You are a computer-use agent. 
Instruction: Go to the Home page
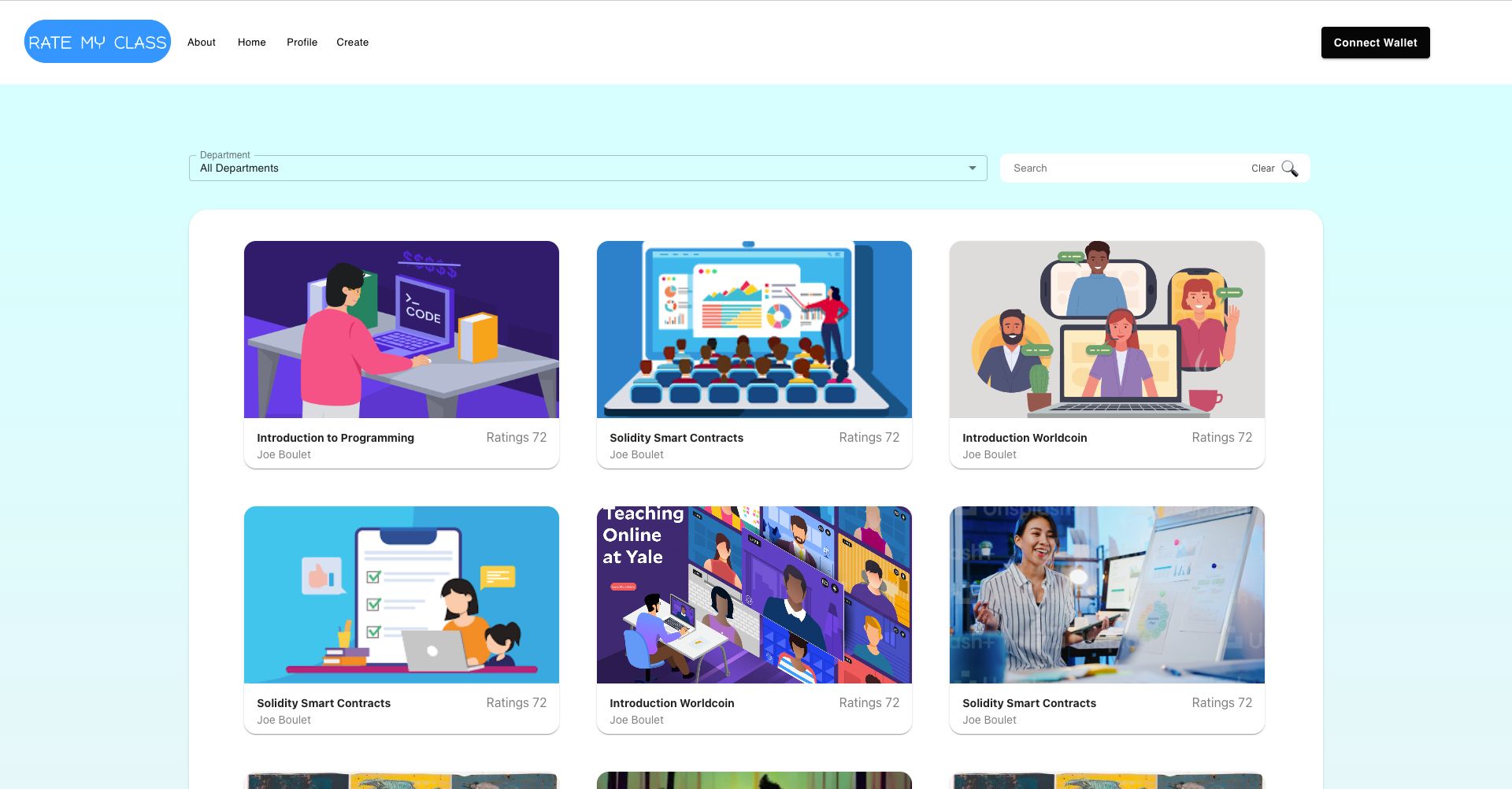click(252, 43)
